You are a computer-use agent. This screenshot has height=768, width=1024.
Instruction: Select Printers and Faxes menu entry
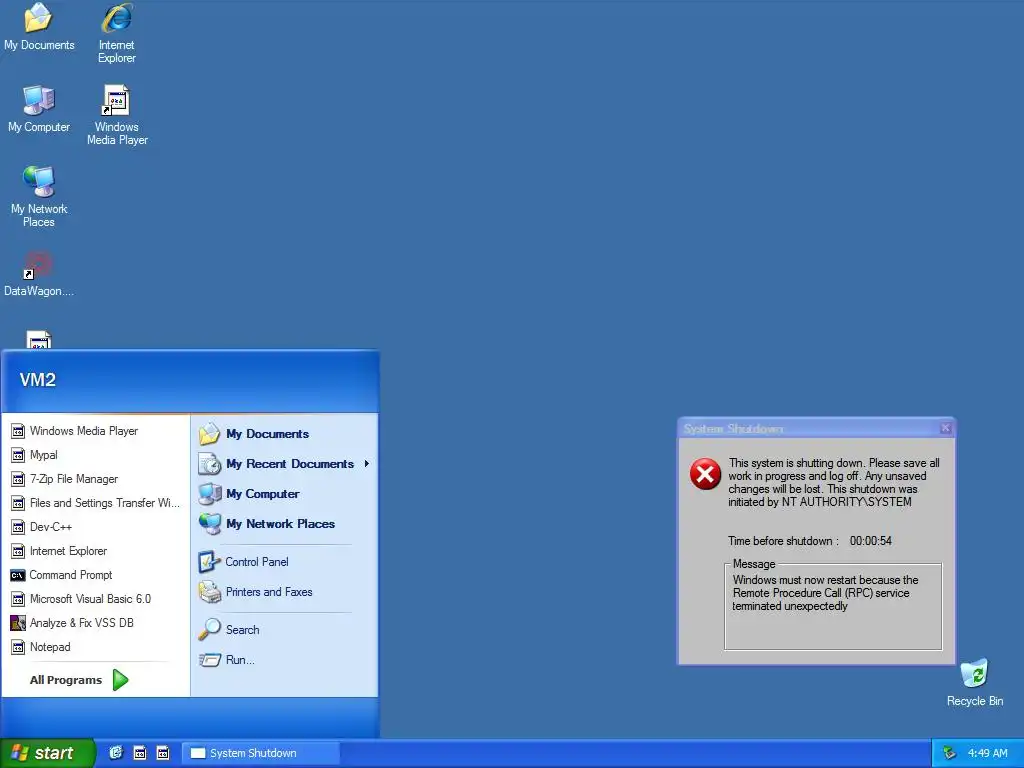pyautogui.click(x=284, y=592)
